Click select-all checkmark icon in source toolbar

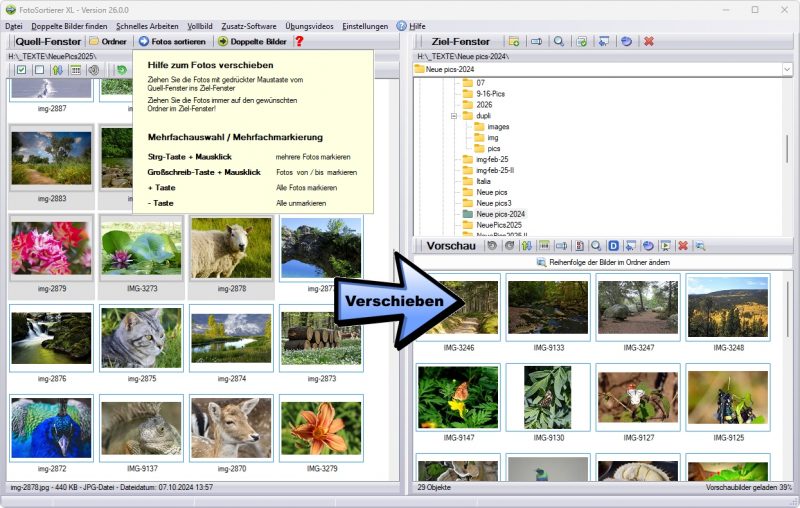pyautogui.click(x=21, y=70)
